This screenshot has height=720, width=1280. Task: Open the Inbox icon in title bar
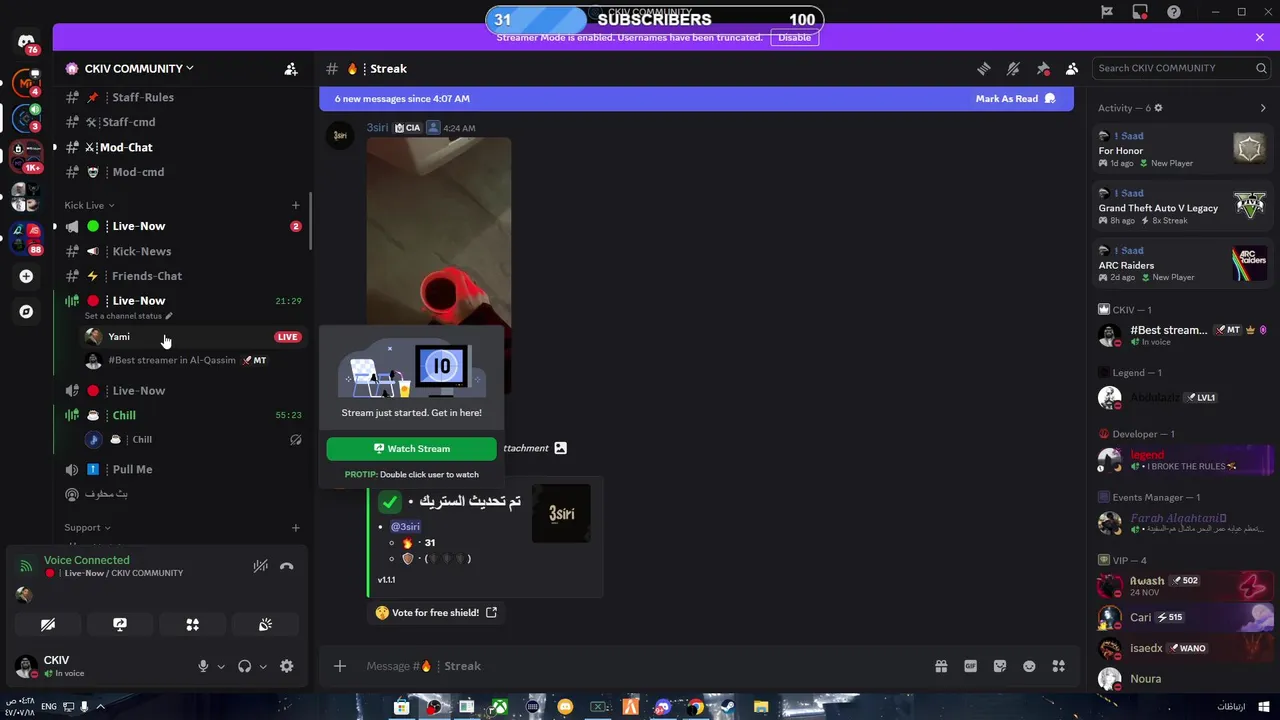coord(1140,12)
